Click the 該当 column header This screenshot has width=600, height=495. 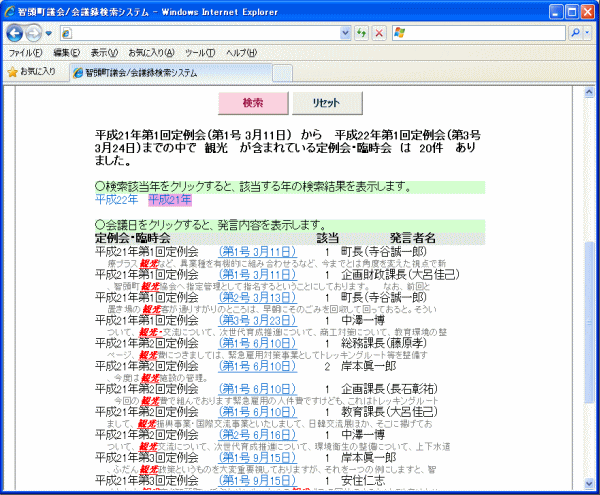(328, 238)
